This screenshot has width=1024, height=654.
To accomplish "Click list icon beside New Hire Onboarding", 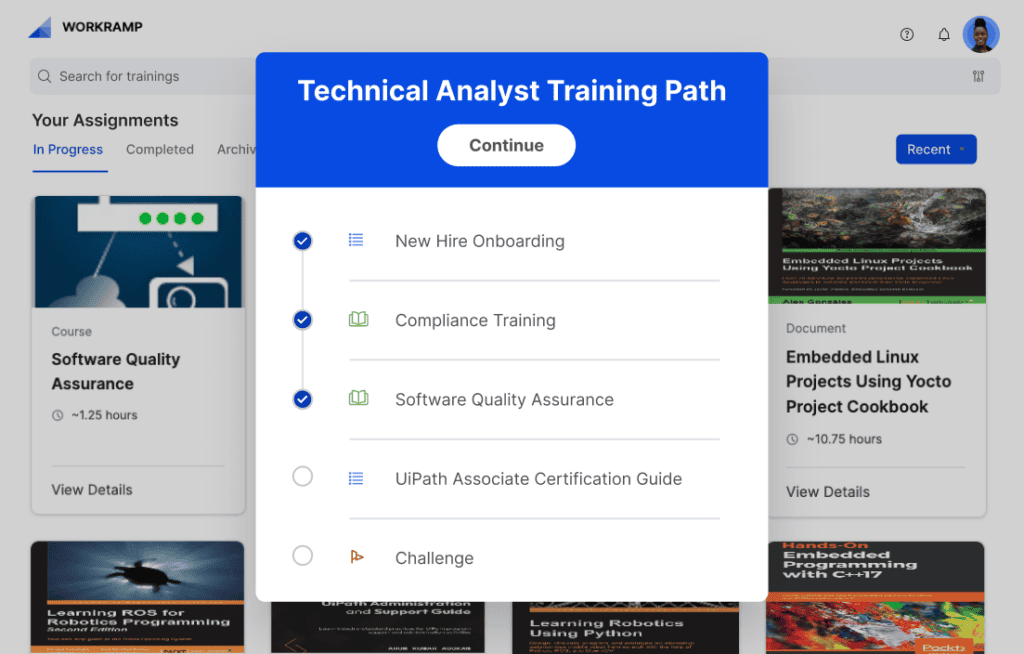I will coord(356,240).
